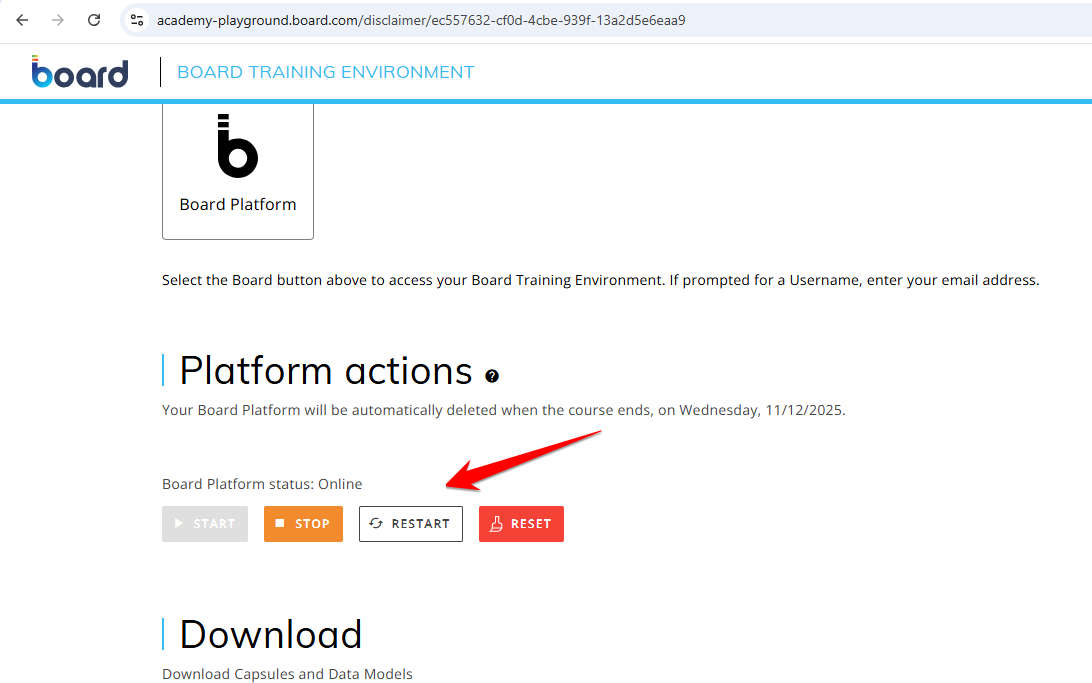Click the Board Platform label text
Screen dimensions: 1092x683
(x=237, y=204)
